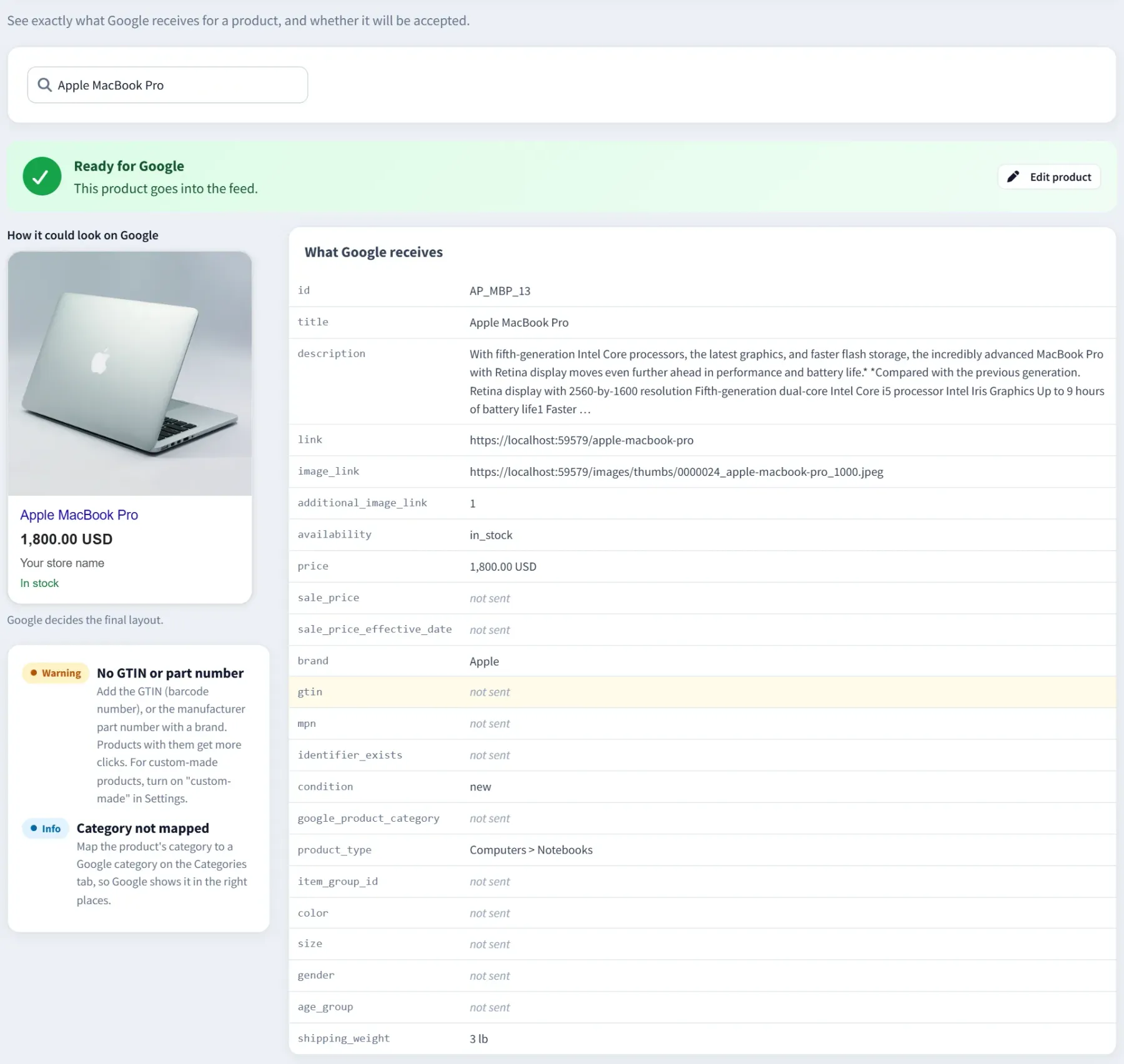Click the sale_price_effective_date field label
Screen dimensions: 1124x1064
(375, 629)
